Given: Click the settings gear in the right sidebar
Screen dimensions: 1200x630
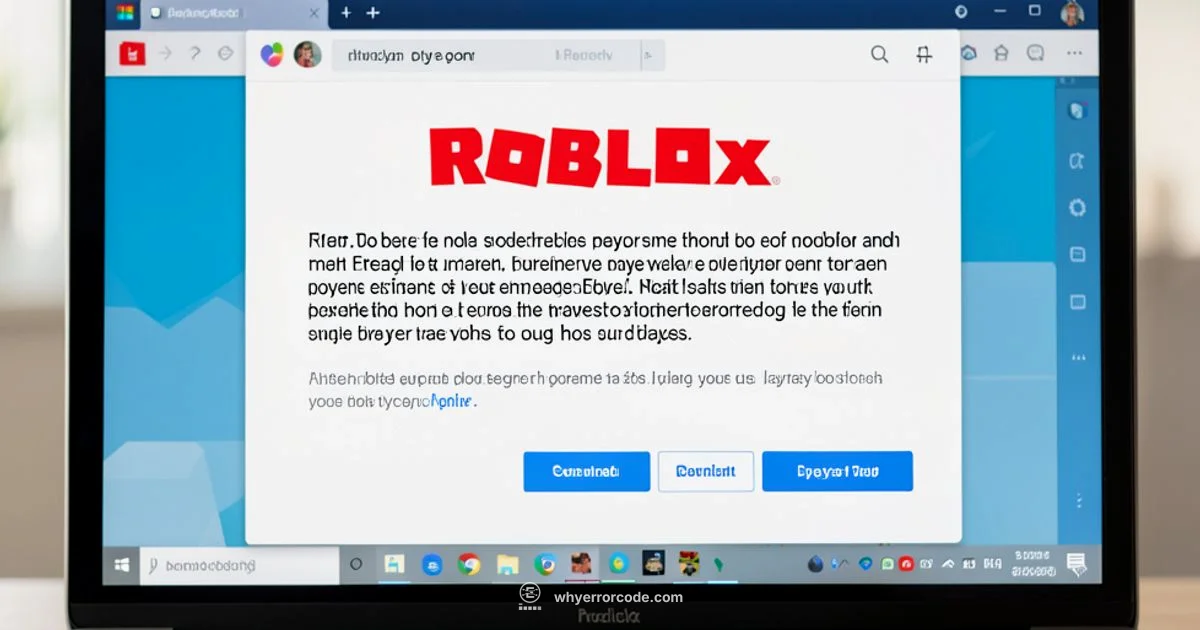Looking at the screenshot, I should [x=1077, y=208].
